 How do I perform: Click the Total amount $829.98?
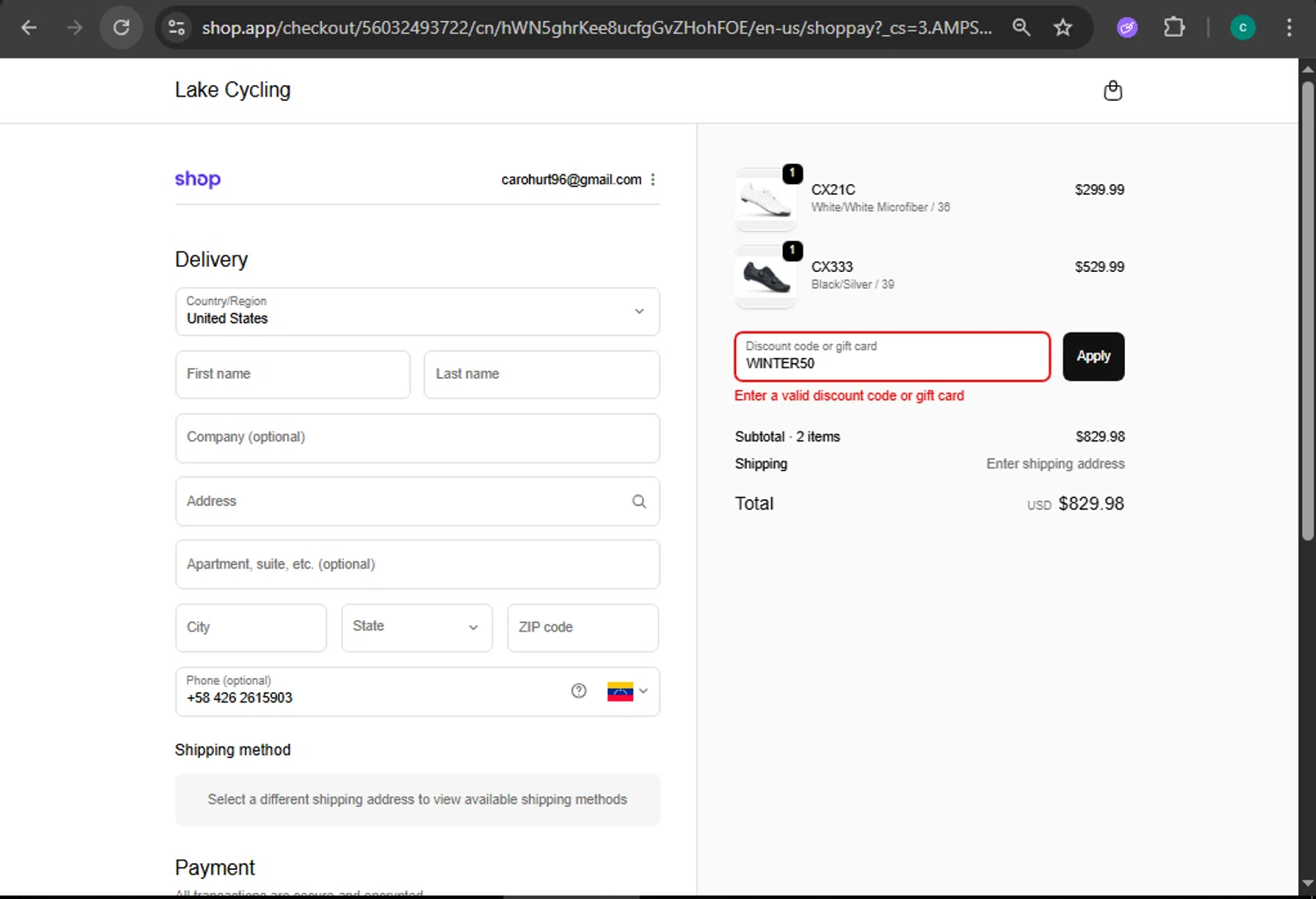point(1091,503)
